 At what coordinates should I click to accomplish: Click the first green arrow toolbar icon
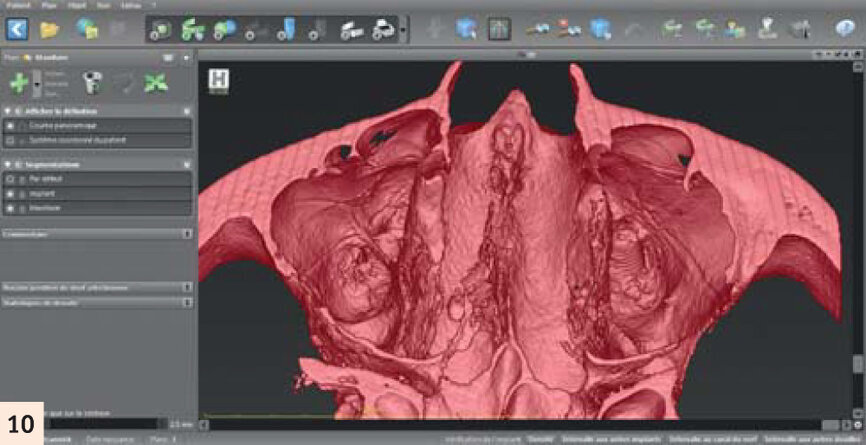[x=672, y=29]
